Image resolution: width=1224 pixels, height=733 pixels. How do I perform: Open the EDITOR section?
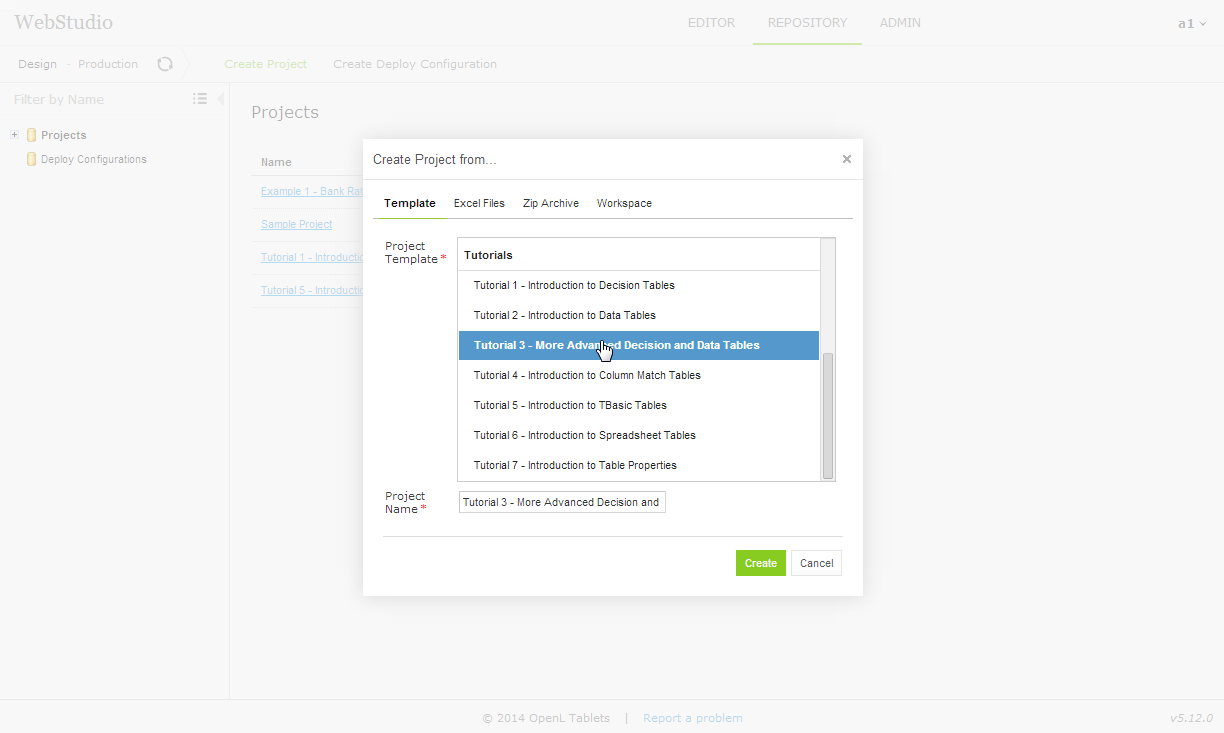tap(711, 22)
